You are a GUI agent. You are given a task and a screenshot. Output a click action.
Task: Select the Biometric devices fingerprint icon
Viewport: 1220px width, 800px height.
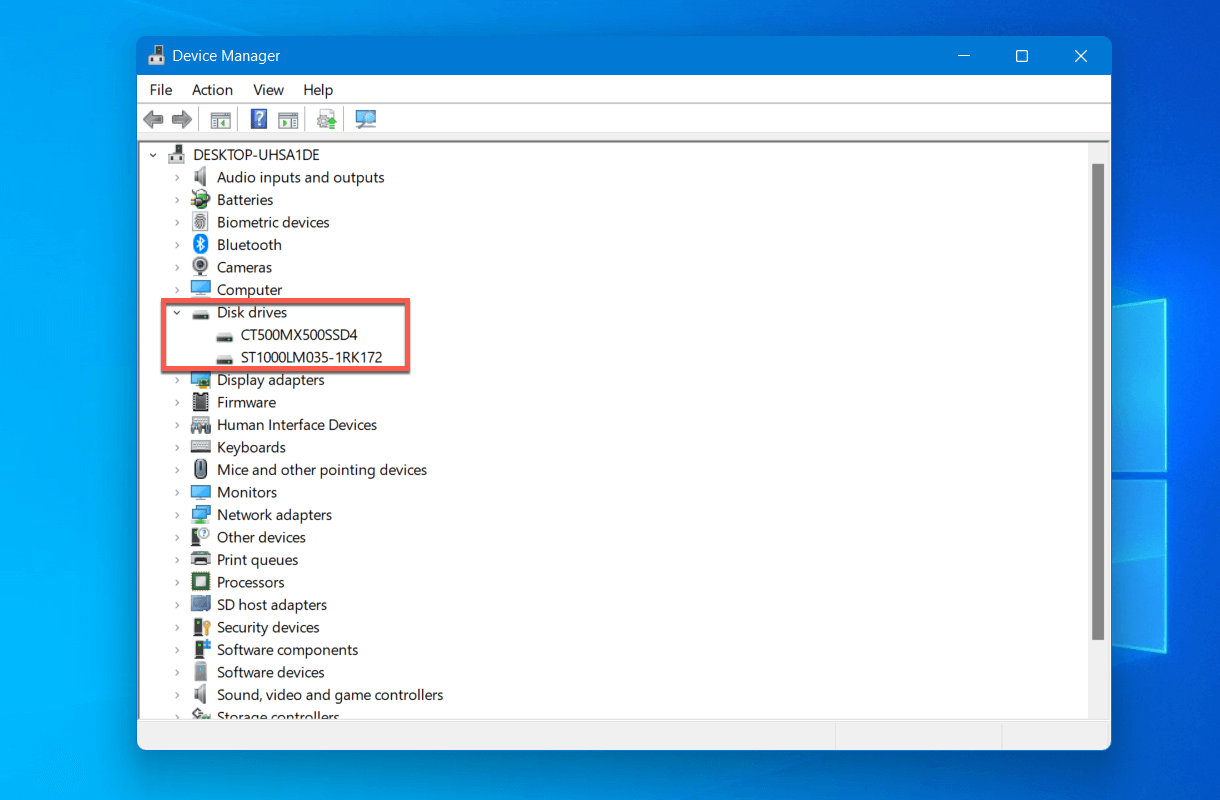click(201, 222)
